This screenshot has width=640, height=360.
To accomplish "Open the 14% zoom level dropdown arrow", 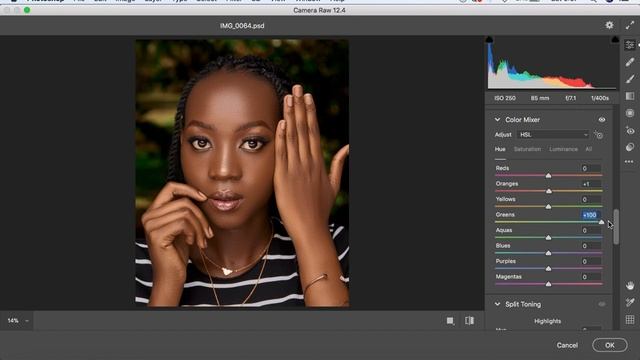I will point(27,321).
